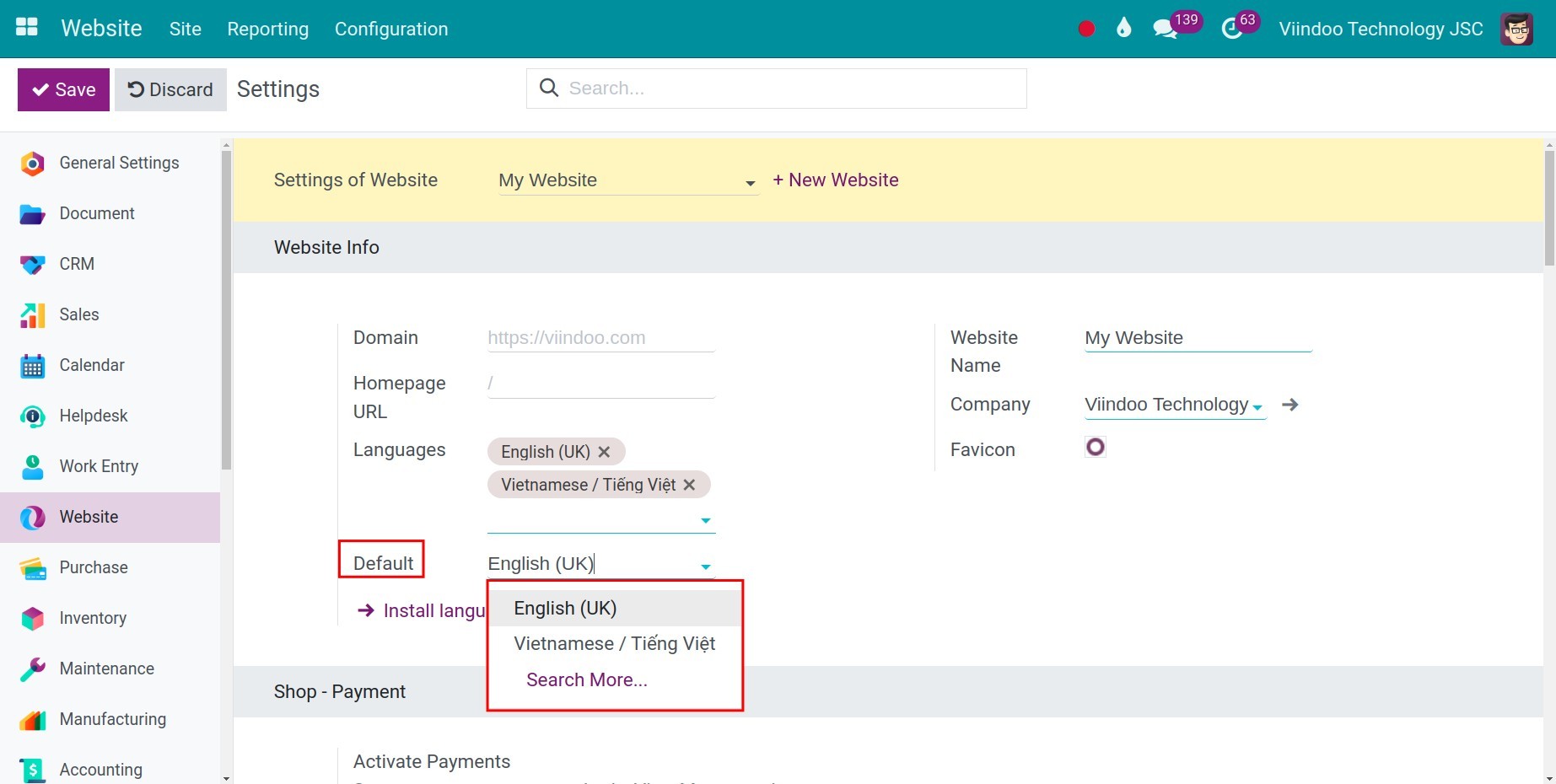Select the Calendar icon in sidebar
This screenshot has width=1556, height=784.
[x=32, y=366]
